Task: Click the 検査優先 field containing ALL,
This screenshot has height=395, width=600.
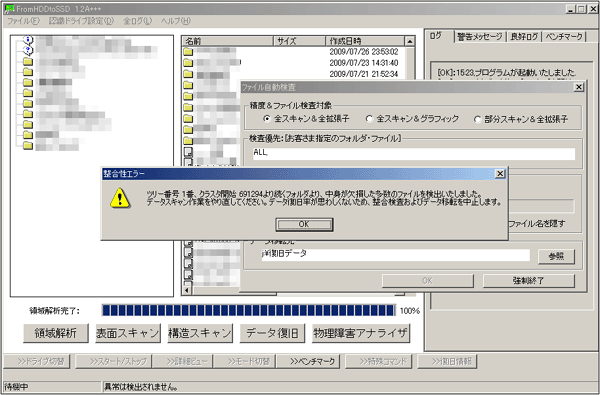Action: 414,153
